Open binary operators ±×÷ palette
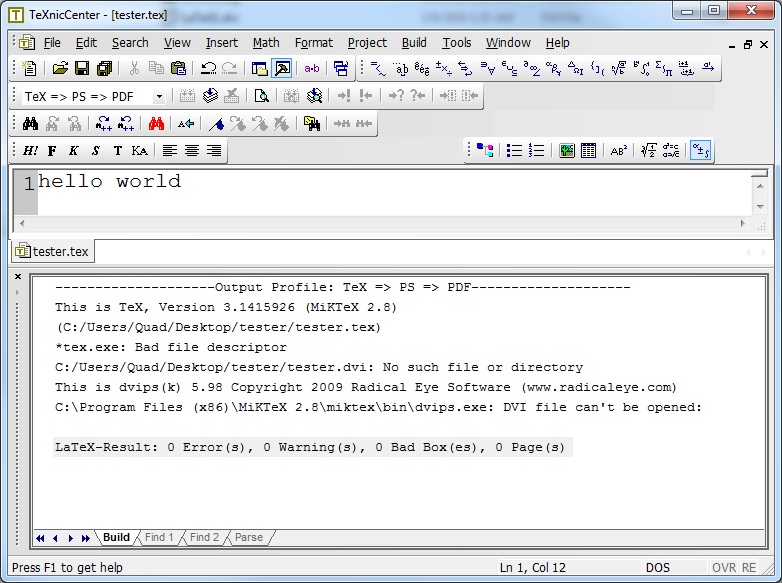782x583 pixels. (444, 68)
